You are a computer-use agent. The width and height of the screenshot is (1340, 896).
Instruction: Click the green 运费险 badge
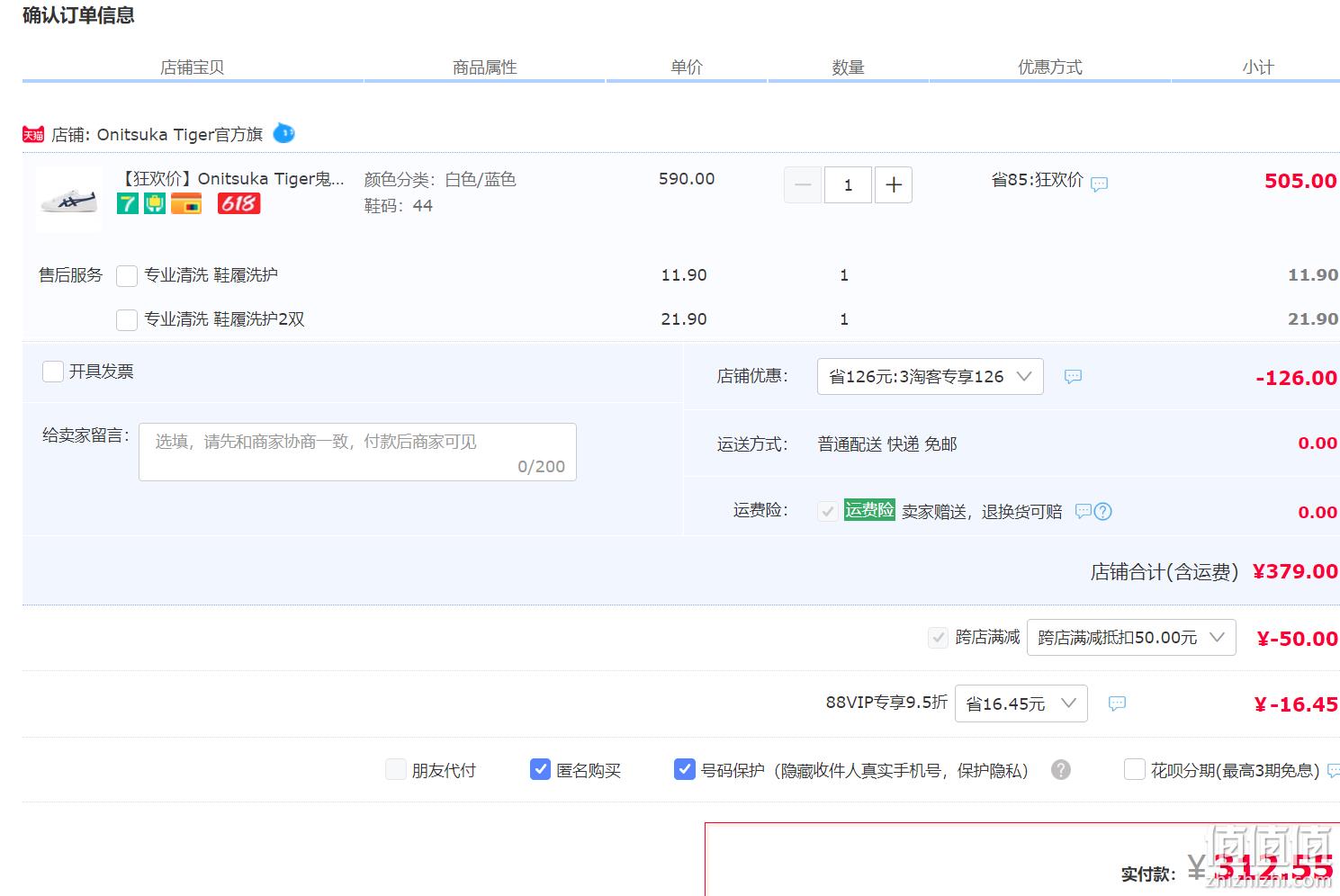coord(869,510)
